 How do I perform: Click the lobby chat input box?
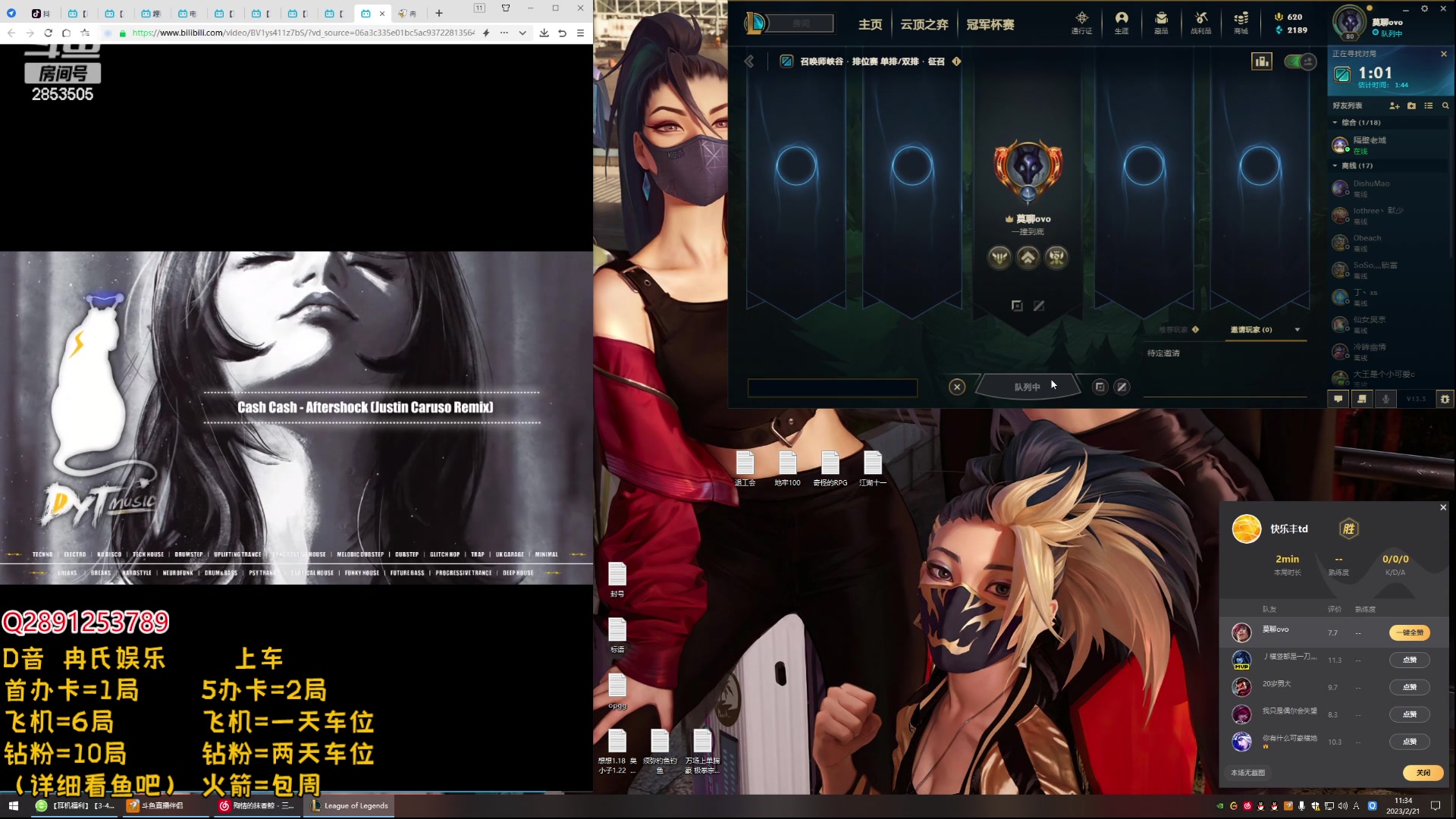pos(832,388)
